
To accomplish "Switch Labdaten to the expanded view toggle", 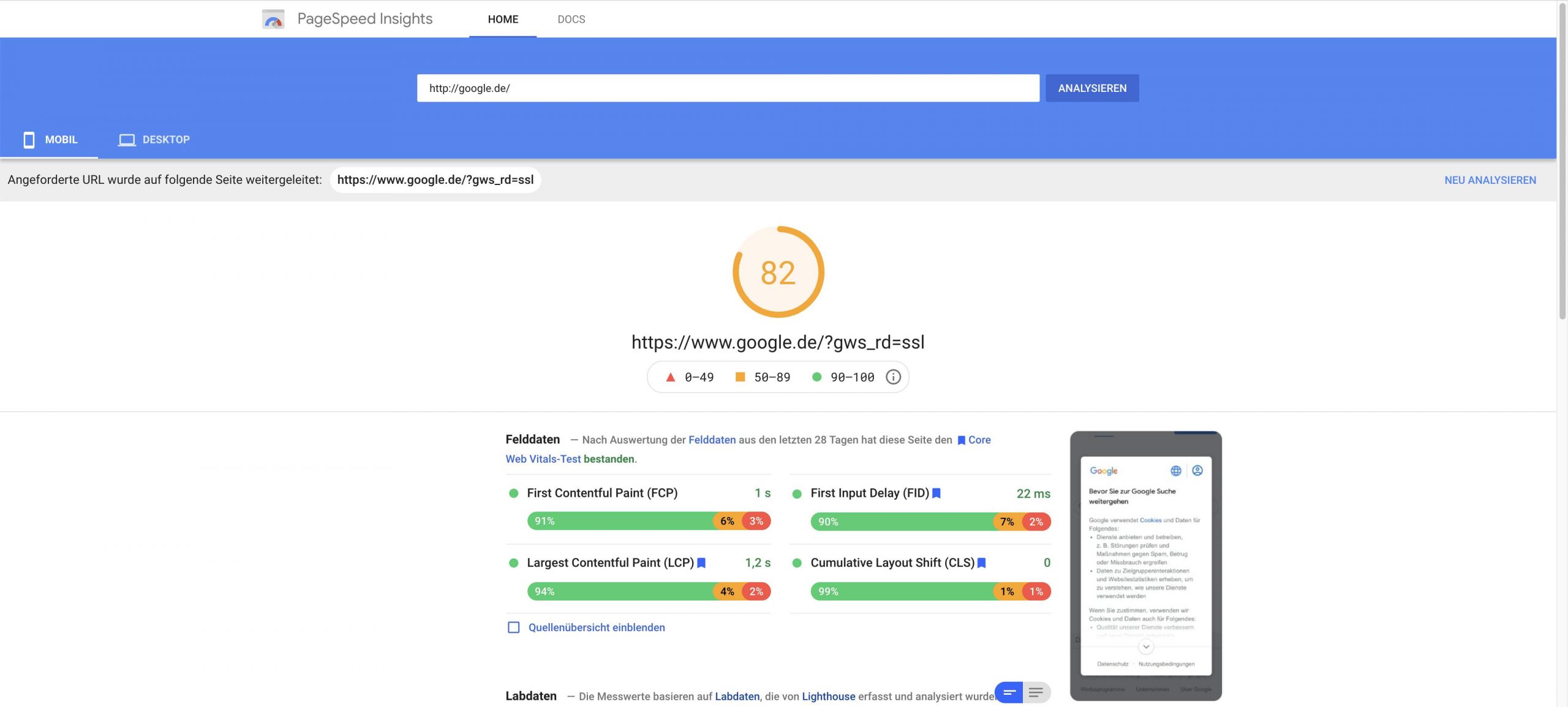I will click(x=1036, y=692).
